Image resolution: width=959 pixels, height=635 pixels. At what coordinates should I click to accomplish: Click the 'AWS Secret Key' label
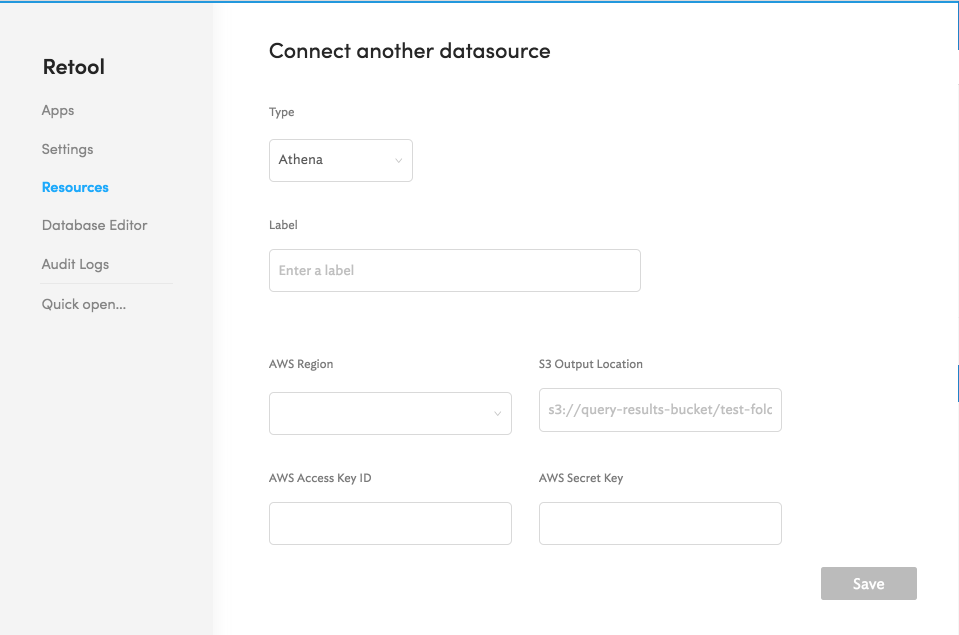(581, 478)
